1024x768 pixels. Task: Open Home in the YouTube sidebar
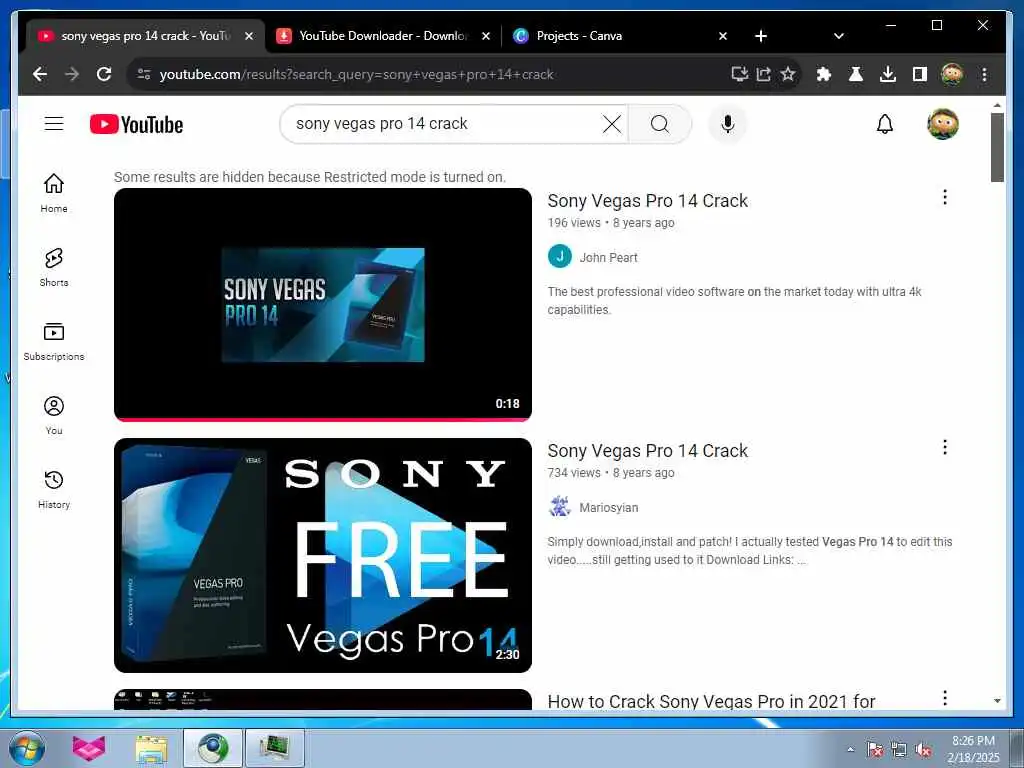click(54, 193)
